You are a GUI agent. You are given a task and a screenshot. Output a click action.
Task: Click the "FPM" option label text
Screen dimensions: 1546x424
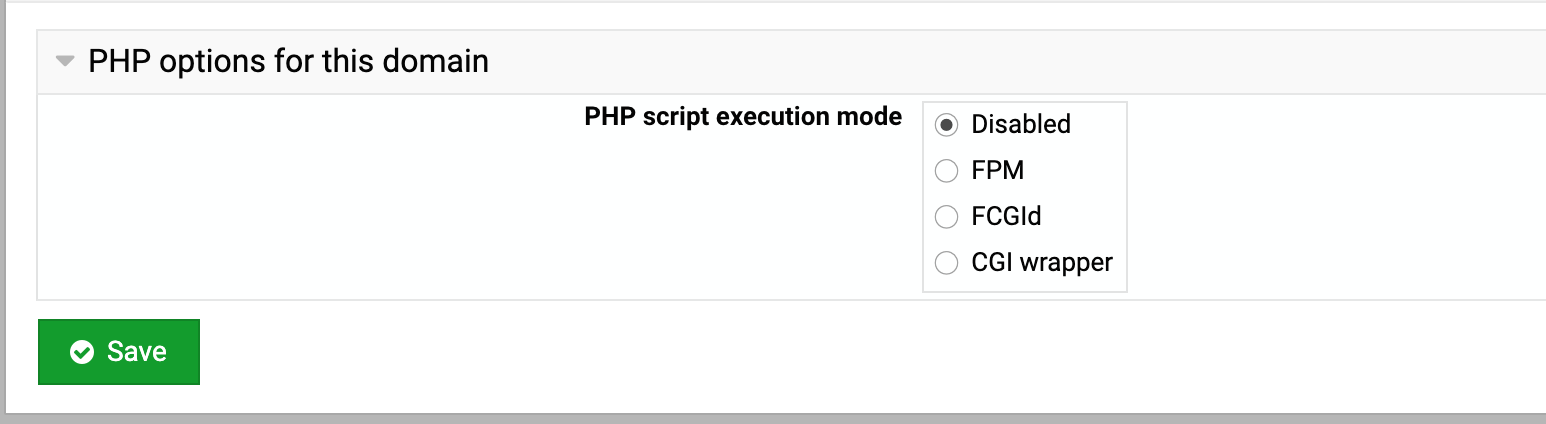click(998, 171)
